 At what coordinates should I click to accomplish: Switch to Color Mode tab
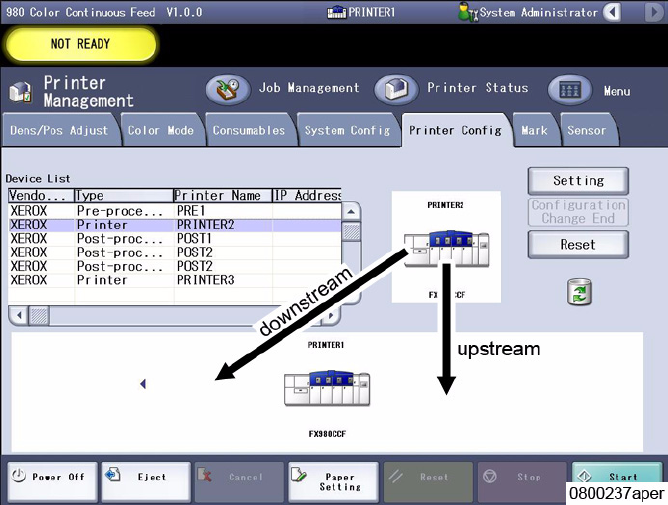click(161, 130)
